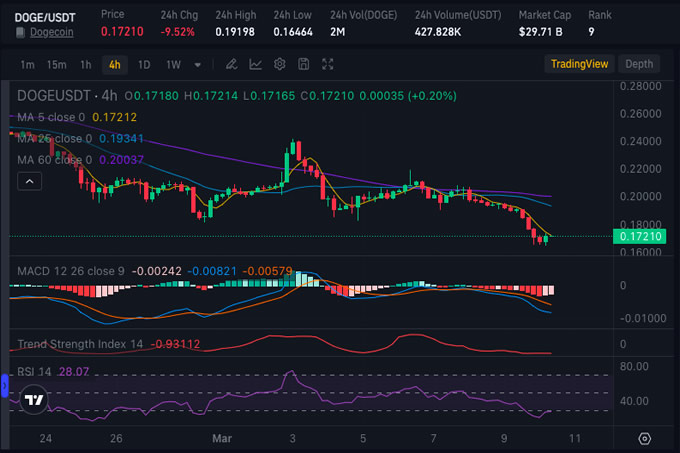Click the Trend Strength value -0.93112

click(175, 344)
